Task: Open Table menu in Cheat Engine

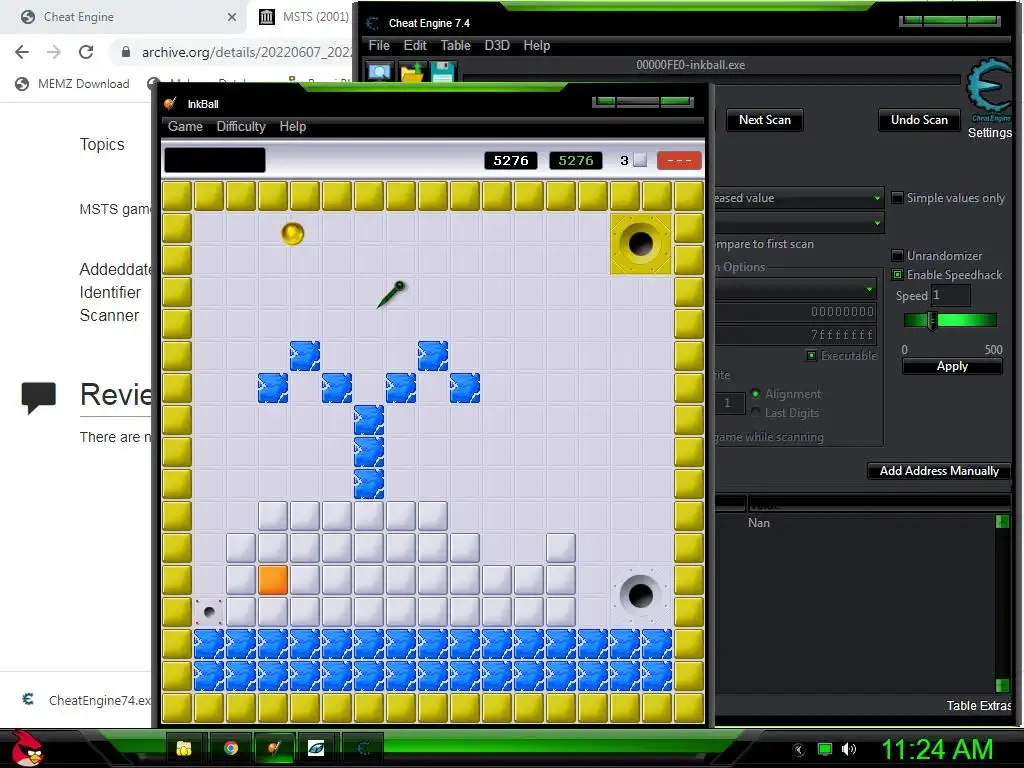Action: [455, 45]
